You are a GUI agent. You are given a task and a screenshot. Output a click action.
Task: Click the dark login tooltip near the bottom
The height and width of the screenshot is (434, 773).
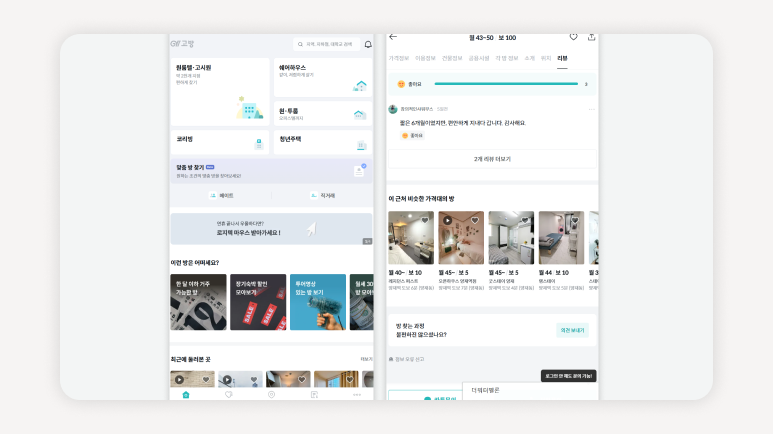click(x=568, y=376)
